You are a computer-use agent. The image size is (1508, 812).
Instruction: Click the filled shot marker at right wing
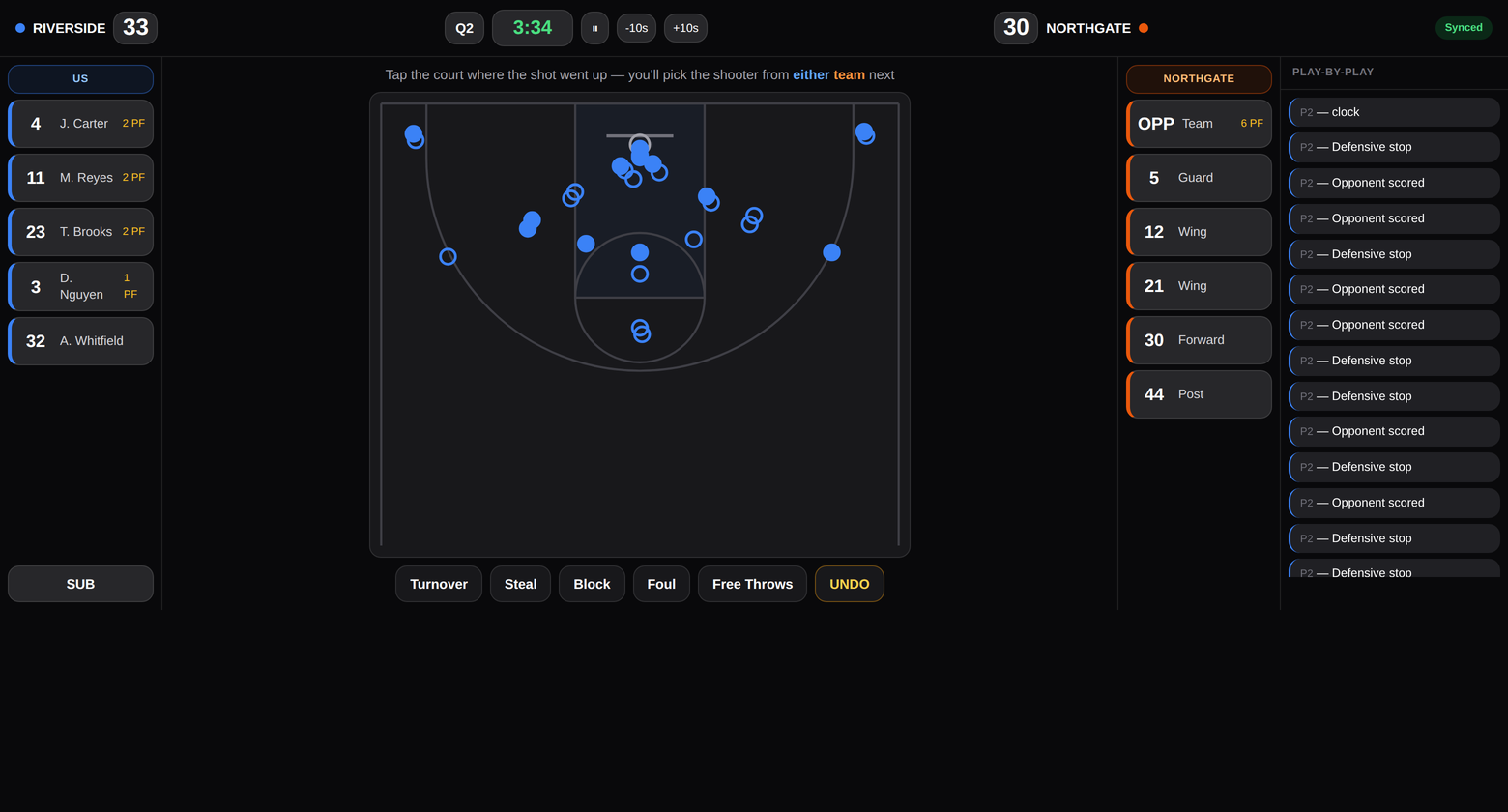pyautogui.click(x=831, y=252)
